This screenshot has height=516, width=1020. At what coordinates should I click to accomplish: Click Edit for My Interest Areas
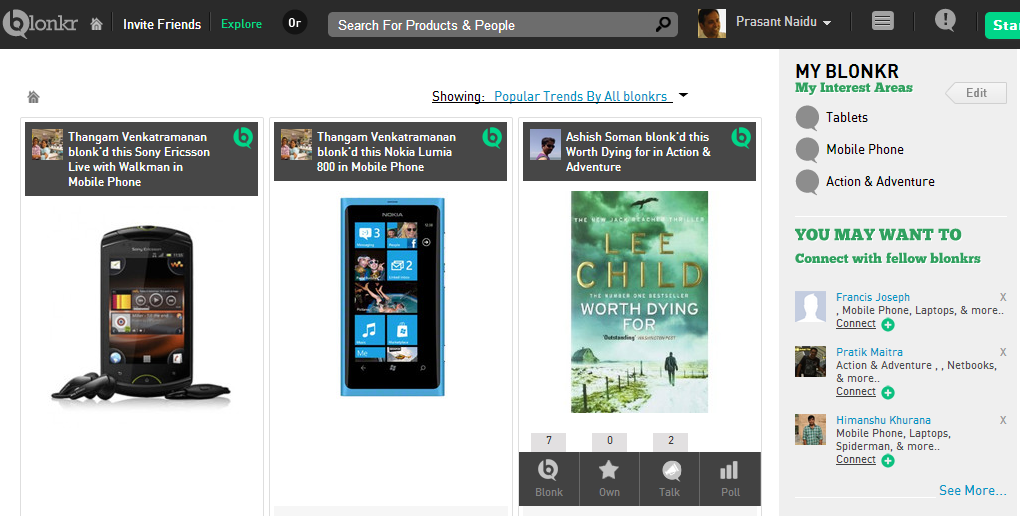pos(976,93)
